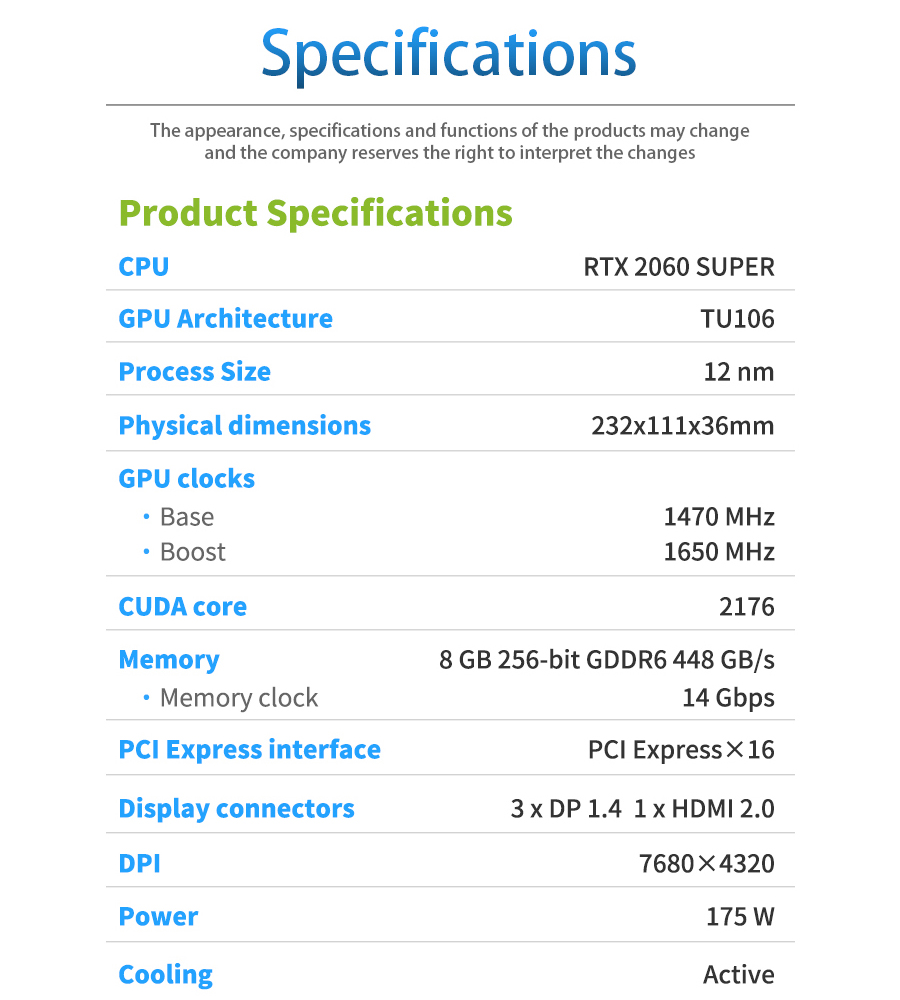The image size is (900, 1000).
Task: Select the CUDA core label
Action: (182, 607)
